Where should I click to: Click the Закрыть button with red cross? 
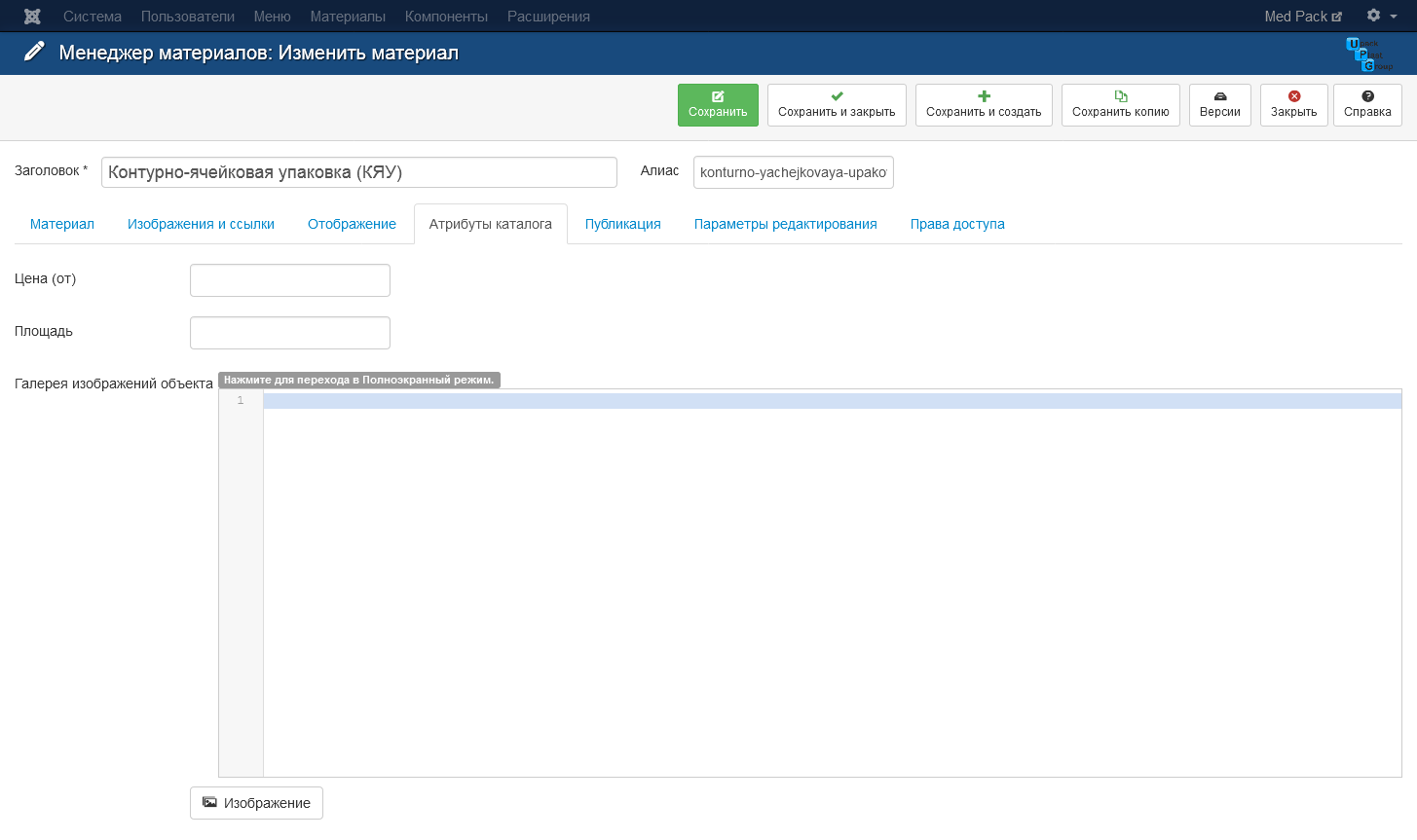pyautogui.click(x=1294, y=105)
